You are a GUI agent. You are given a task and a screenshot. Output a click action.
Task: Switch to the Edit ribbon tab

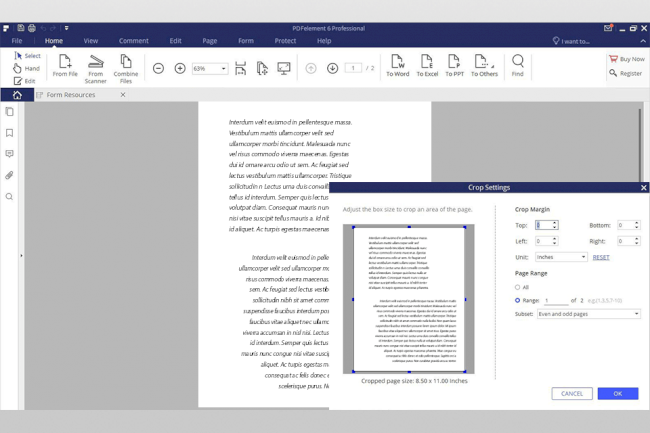(175, 41)
